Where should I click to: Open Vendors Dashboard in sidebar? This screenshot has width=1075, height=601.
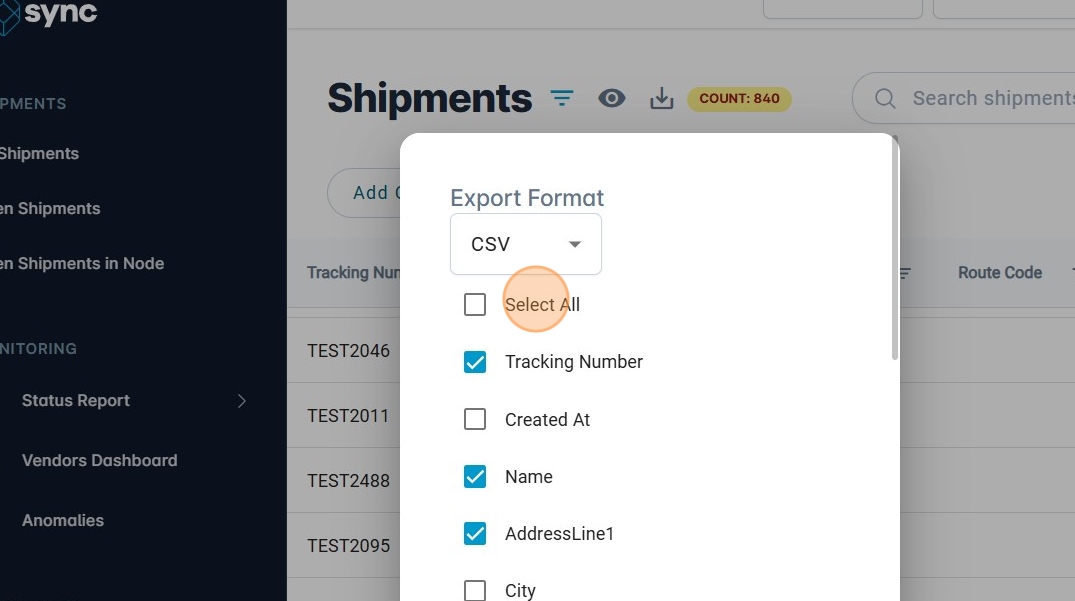(100, 461)
